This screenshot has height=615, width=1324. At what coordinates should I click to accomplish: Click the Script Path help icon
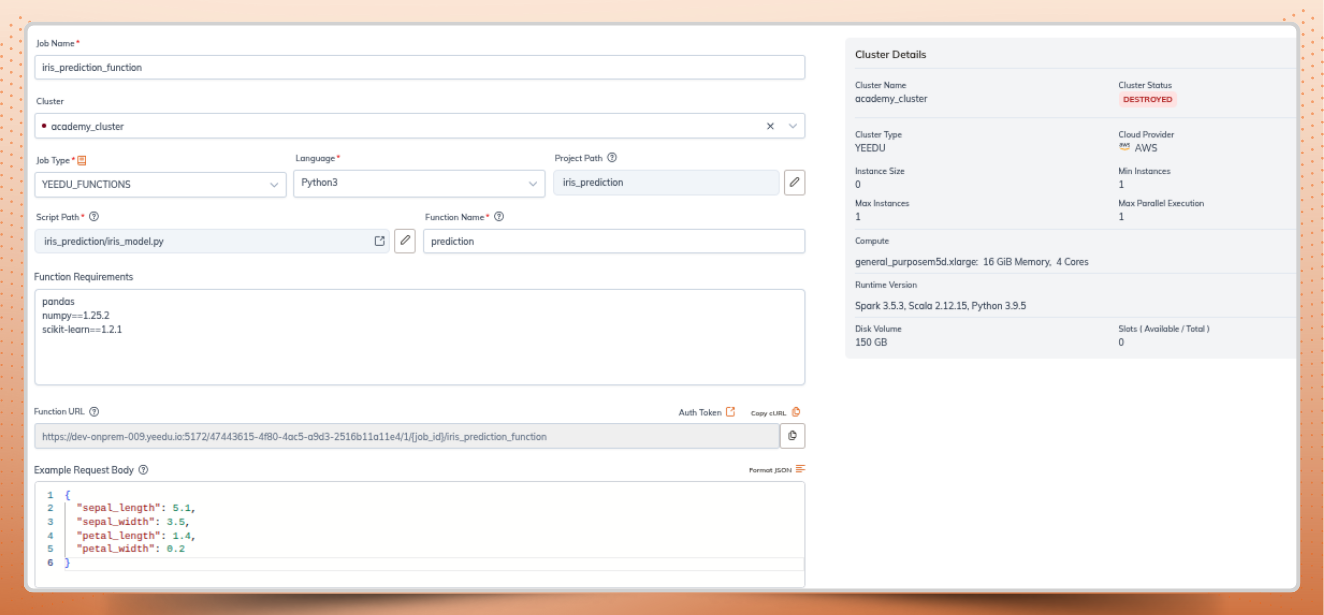pos(92,216)
